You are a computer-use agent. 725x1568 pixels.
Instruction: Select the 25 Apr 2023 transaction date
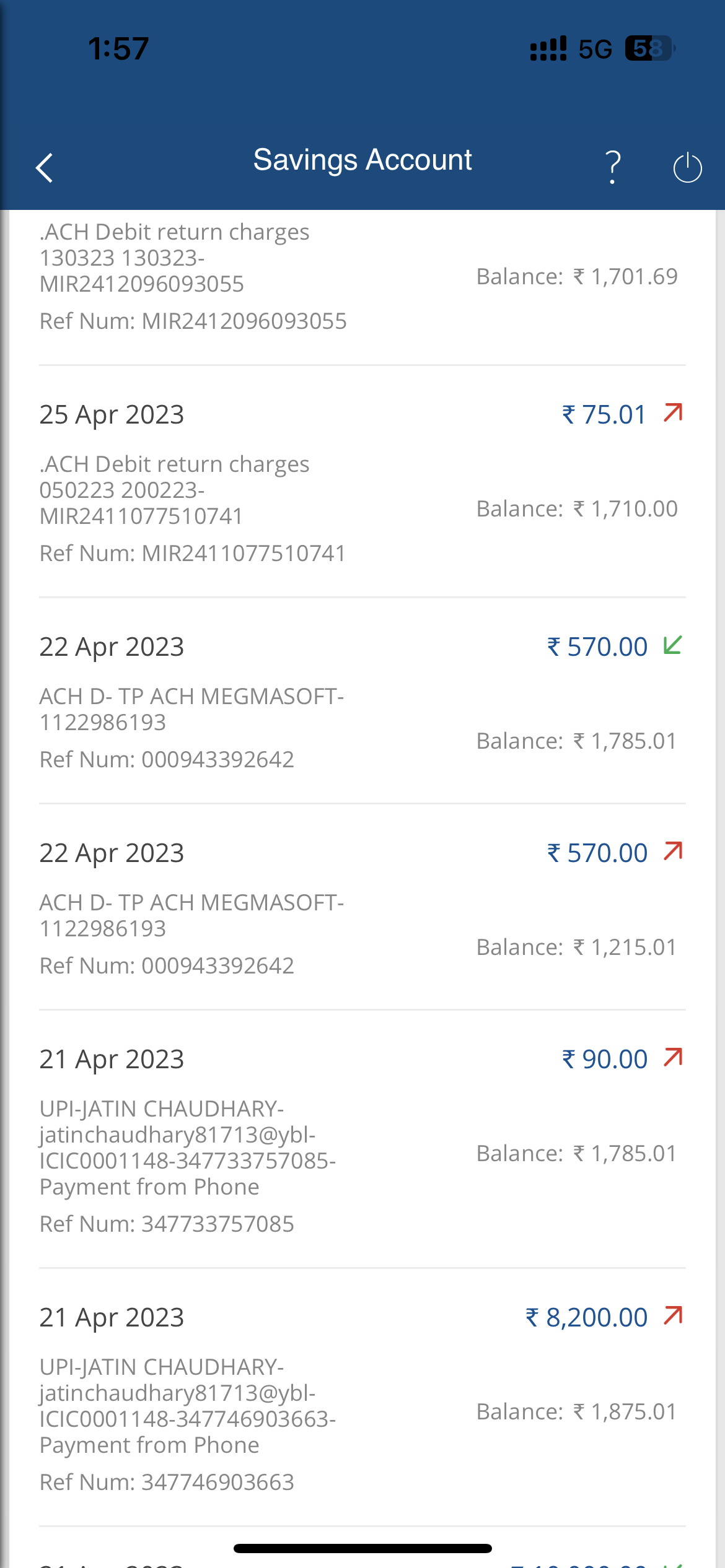click(x=112, y=415)
